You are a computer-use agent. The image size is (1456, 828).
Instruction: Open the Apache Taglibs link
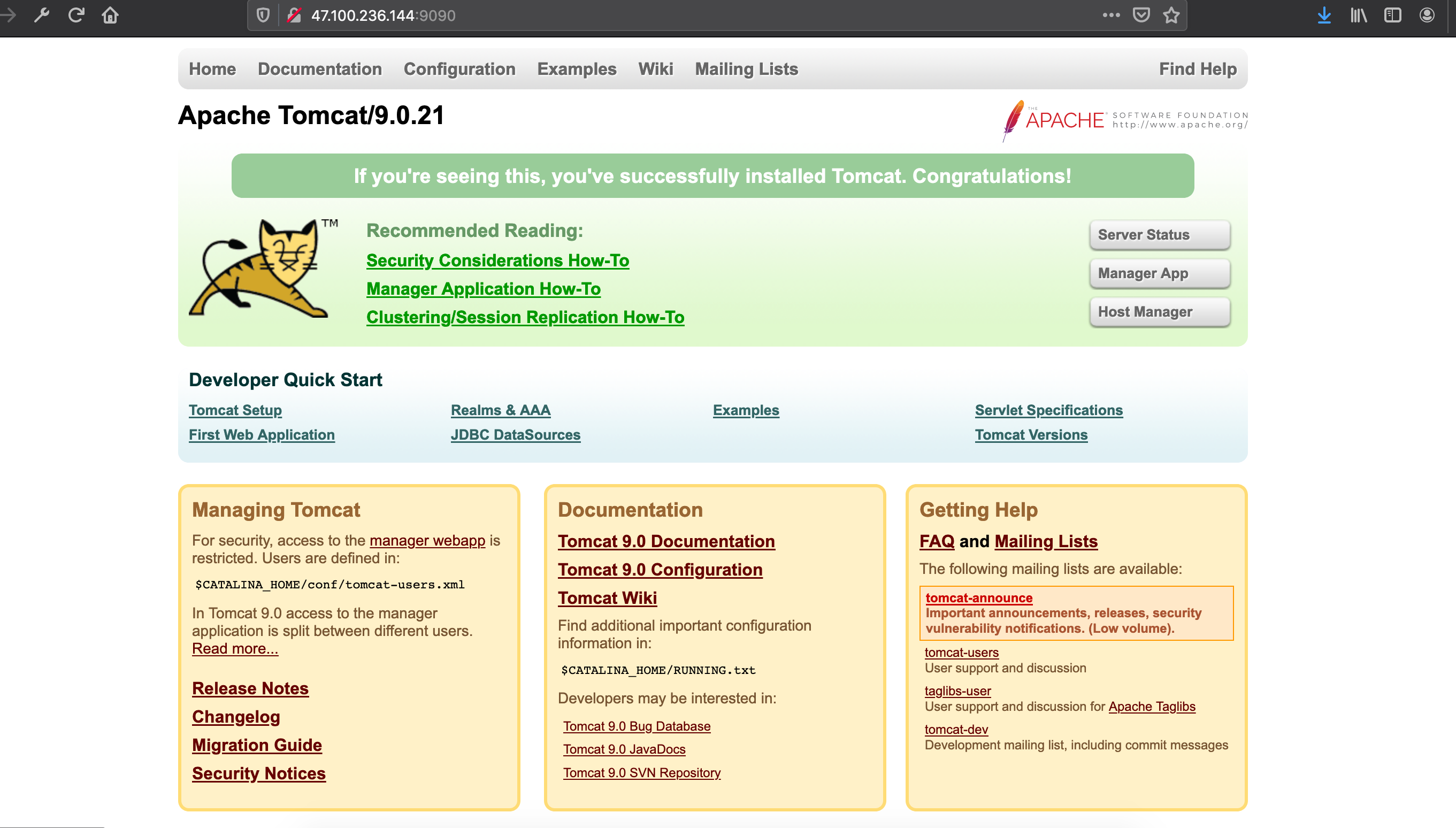[x=1152, y=706]
